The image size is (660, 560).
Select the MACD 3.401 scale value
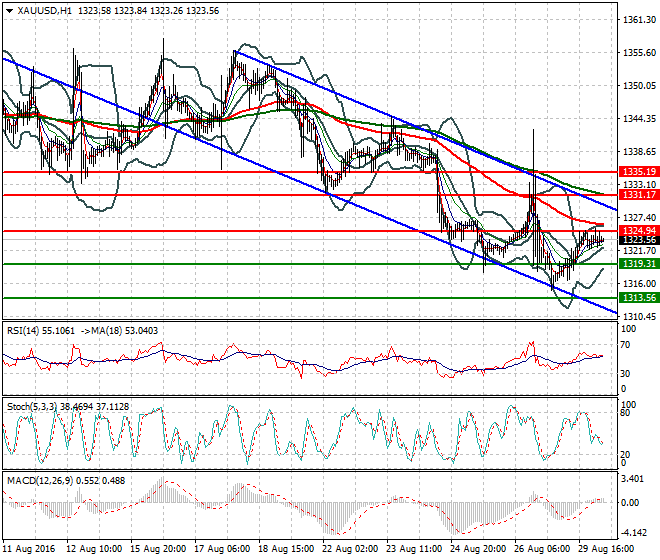[x=632, y=479]
